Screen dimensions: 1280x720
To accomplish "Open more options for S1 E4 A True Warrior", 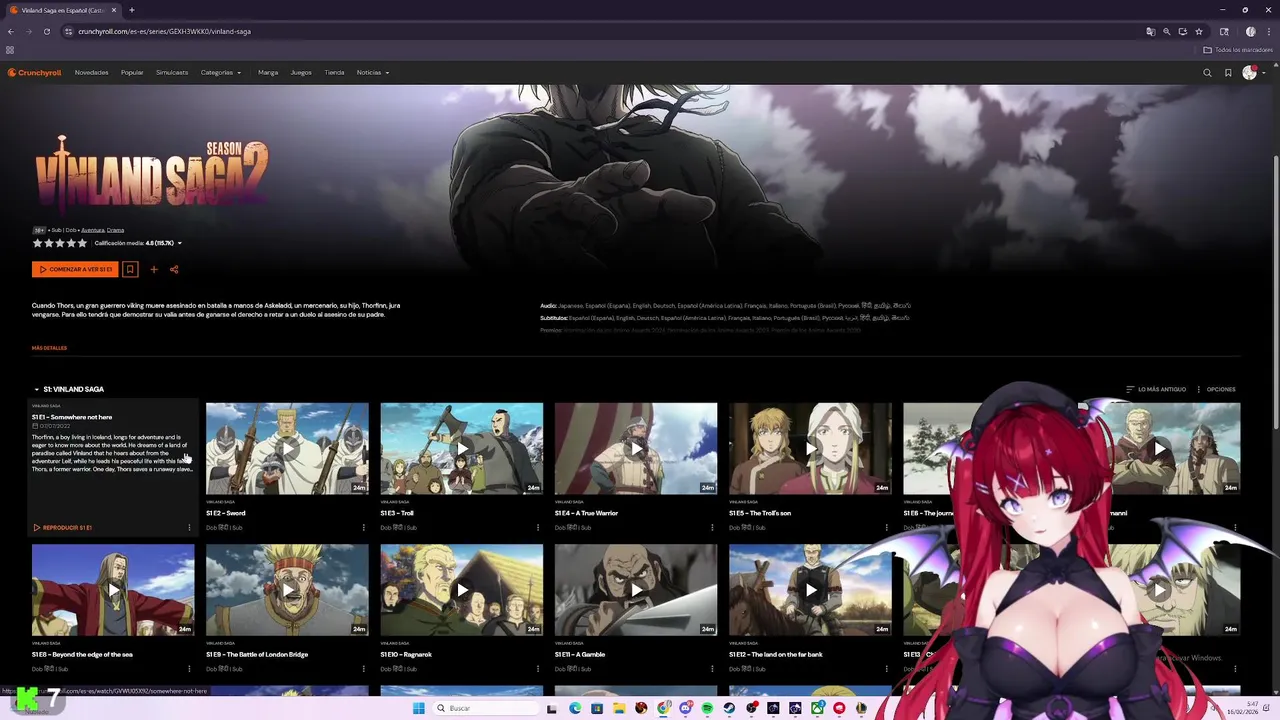I will 712,527.
